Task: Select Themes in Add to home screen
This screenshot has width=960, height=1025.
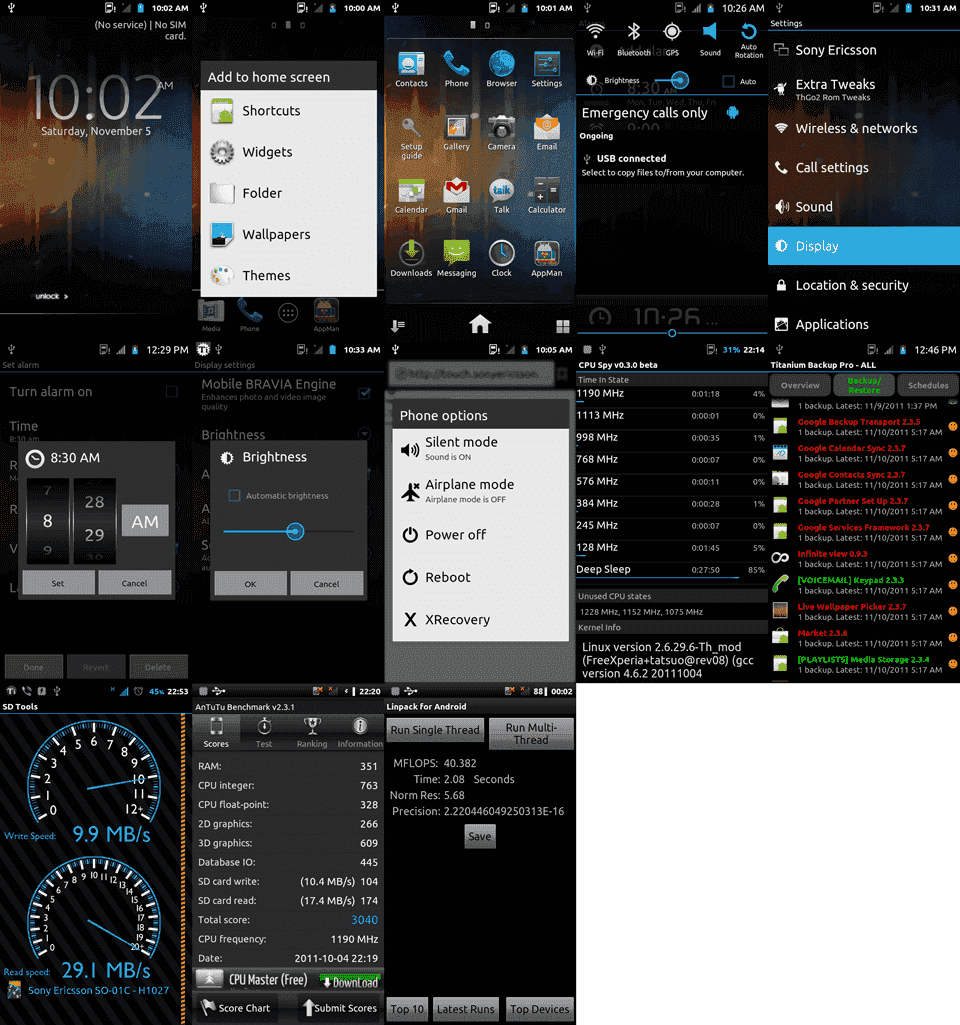Action: (x=289, y=275)
